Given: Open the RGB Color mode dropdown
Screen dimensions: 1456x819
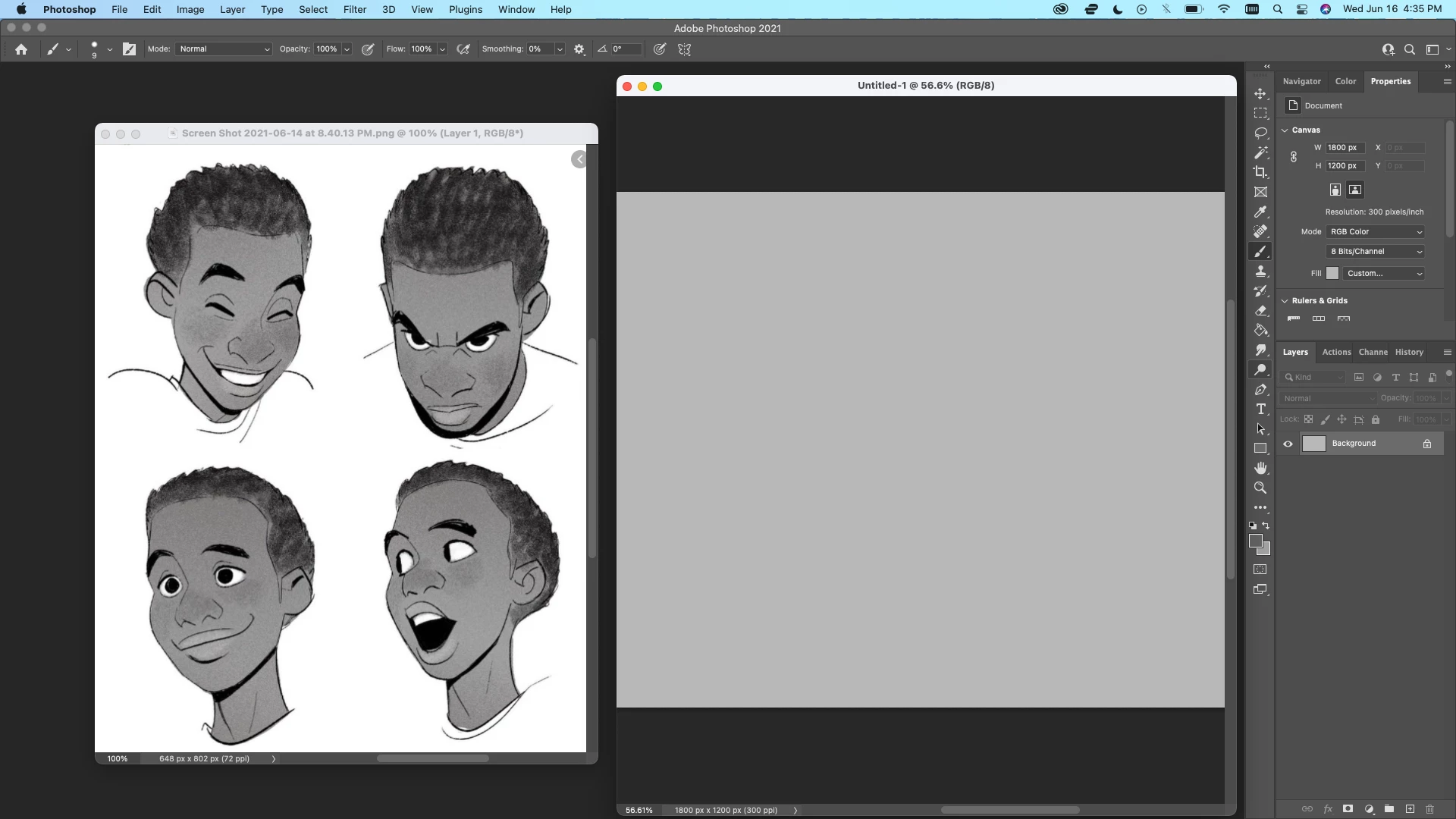Looking at the screenshot, I should (1376, 232).
